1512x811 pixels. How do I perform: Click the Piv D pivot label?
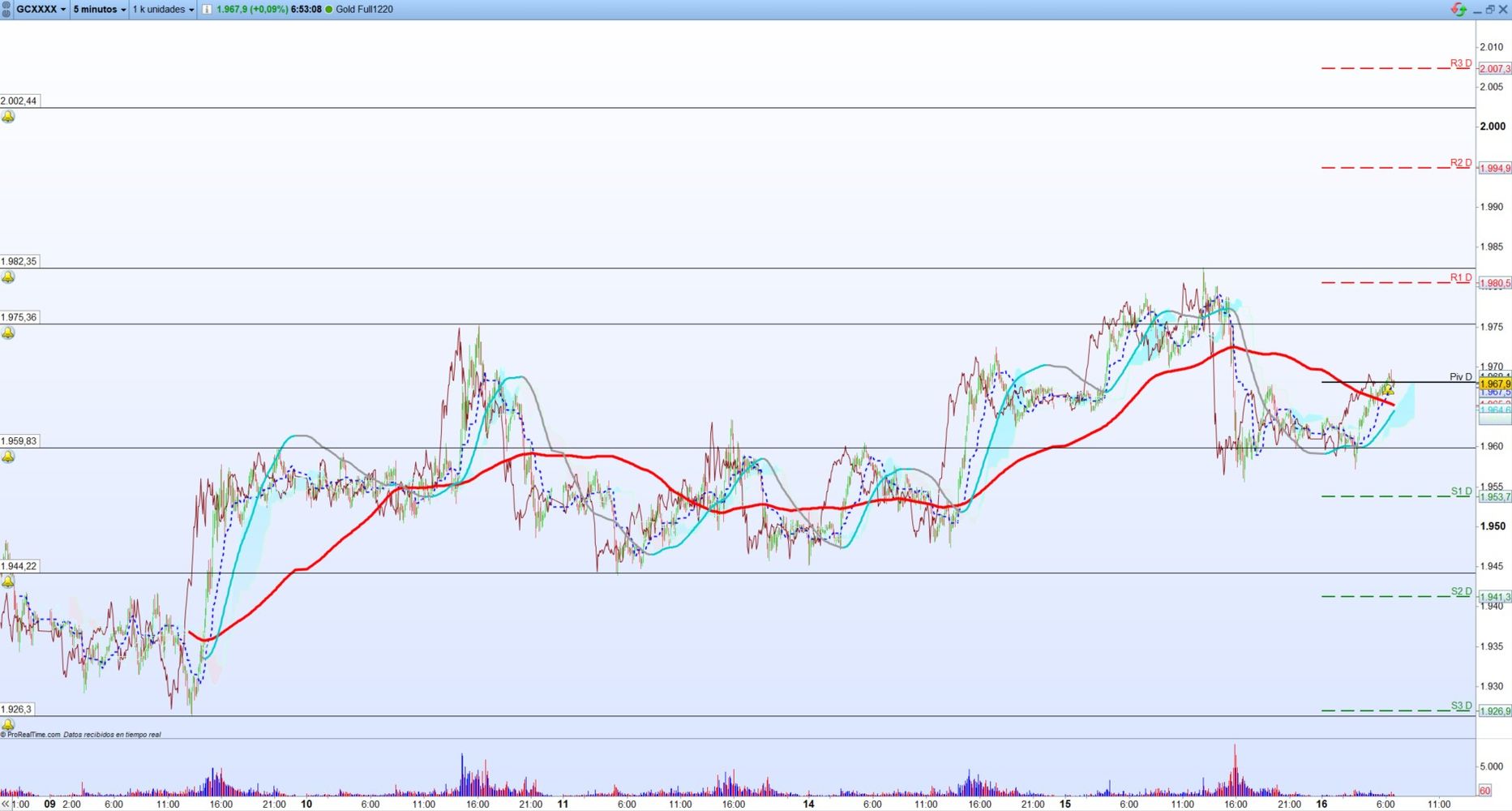[x=1461, y=377]
